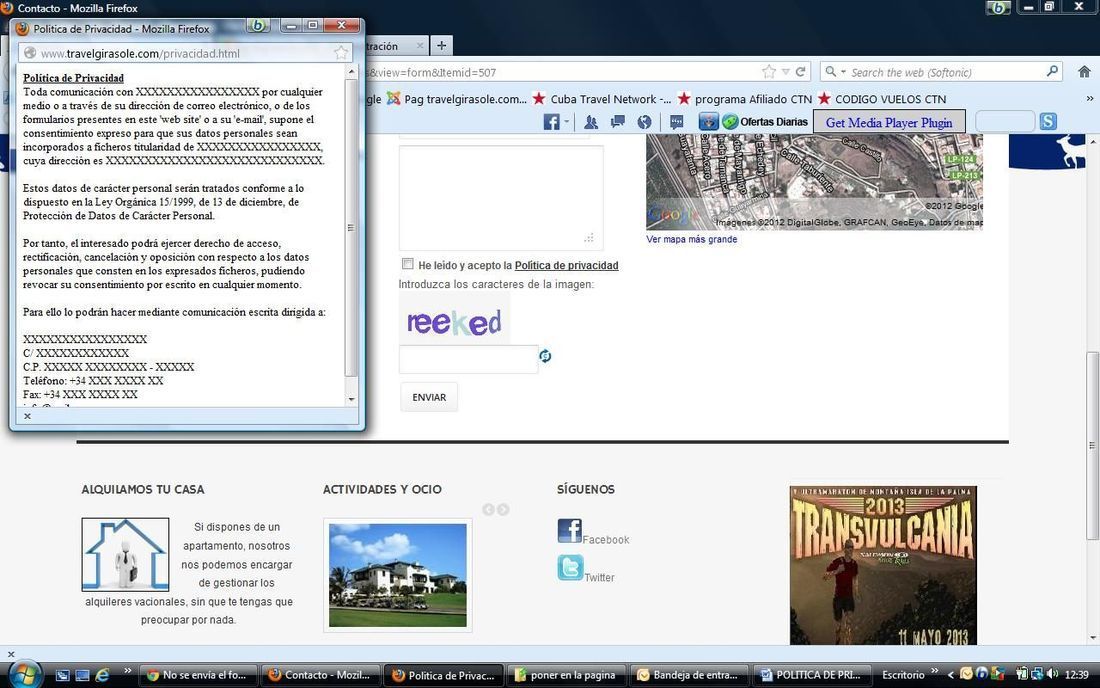Launch Internet Explorer from quick launch
Viewport: 1100px width, 688px height.
click(x=102, y=675)
